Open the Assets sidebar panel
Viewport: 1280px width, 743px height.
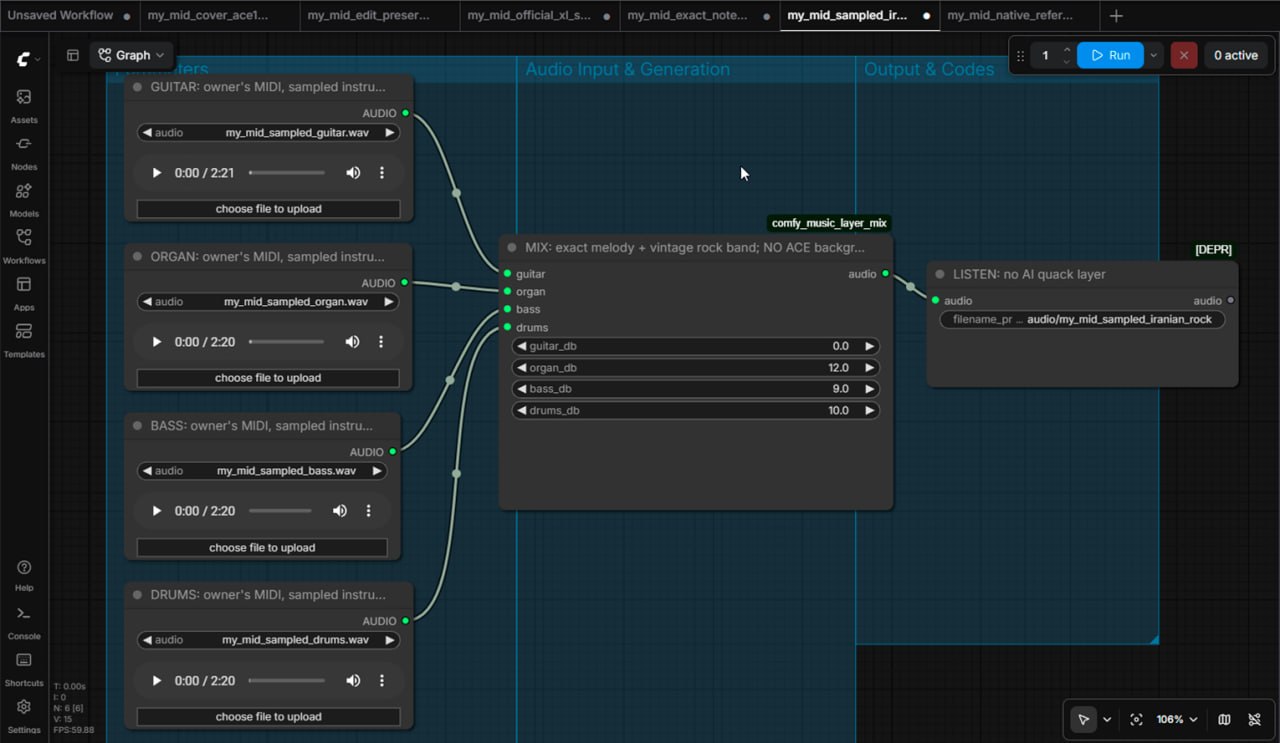(x=24, y=105)
